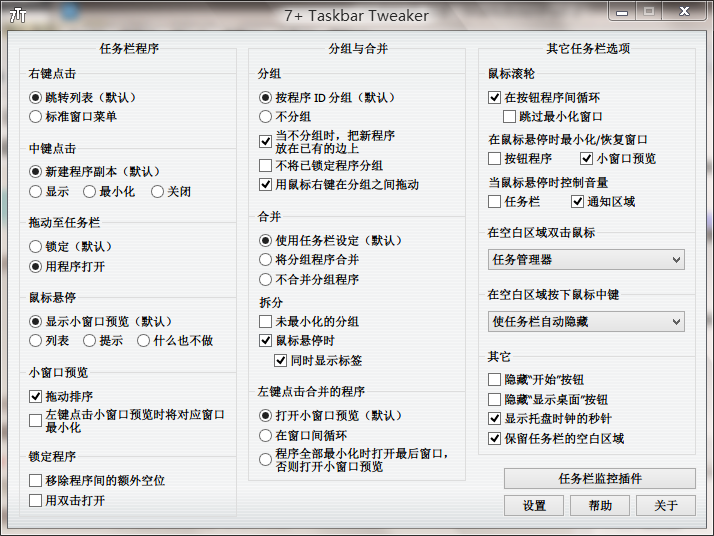Expand the 使任务栏自动隐藏 dropdown
Screen dimensions: 714x536
click(x=586, y=321)
